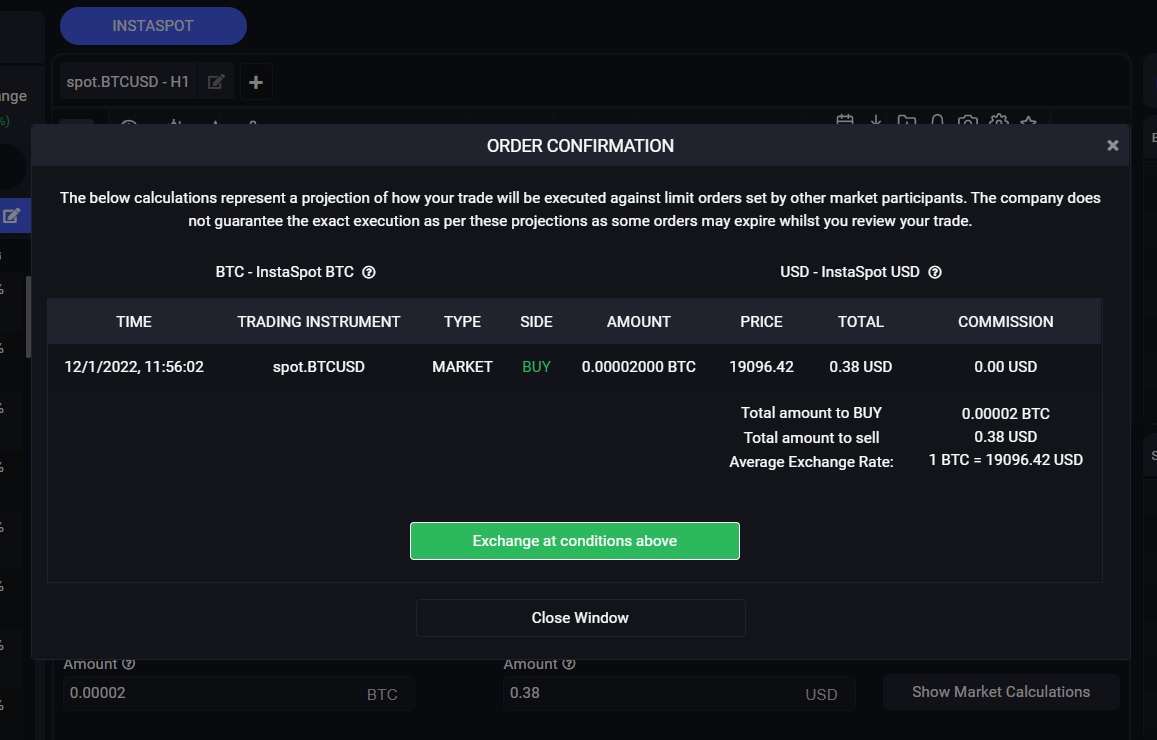Click the USD - InstaSpot USD label

[850, 272]
